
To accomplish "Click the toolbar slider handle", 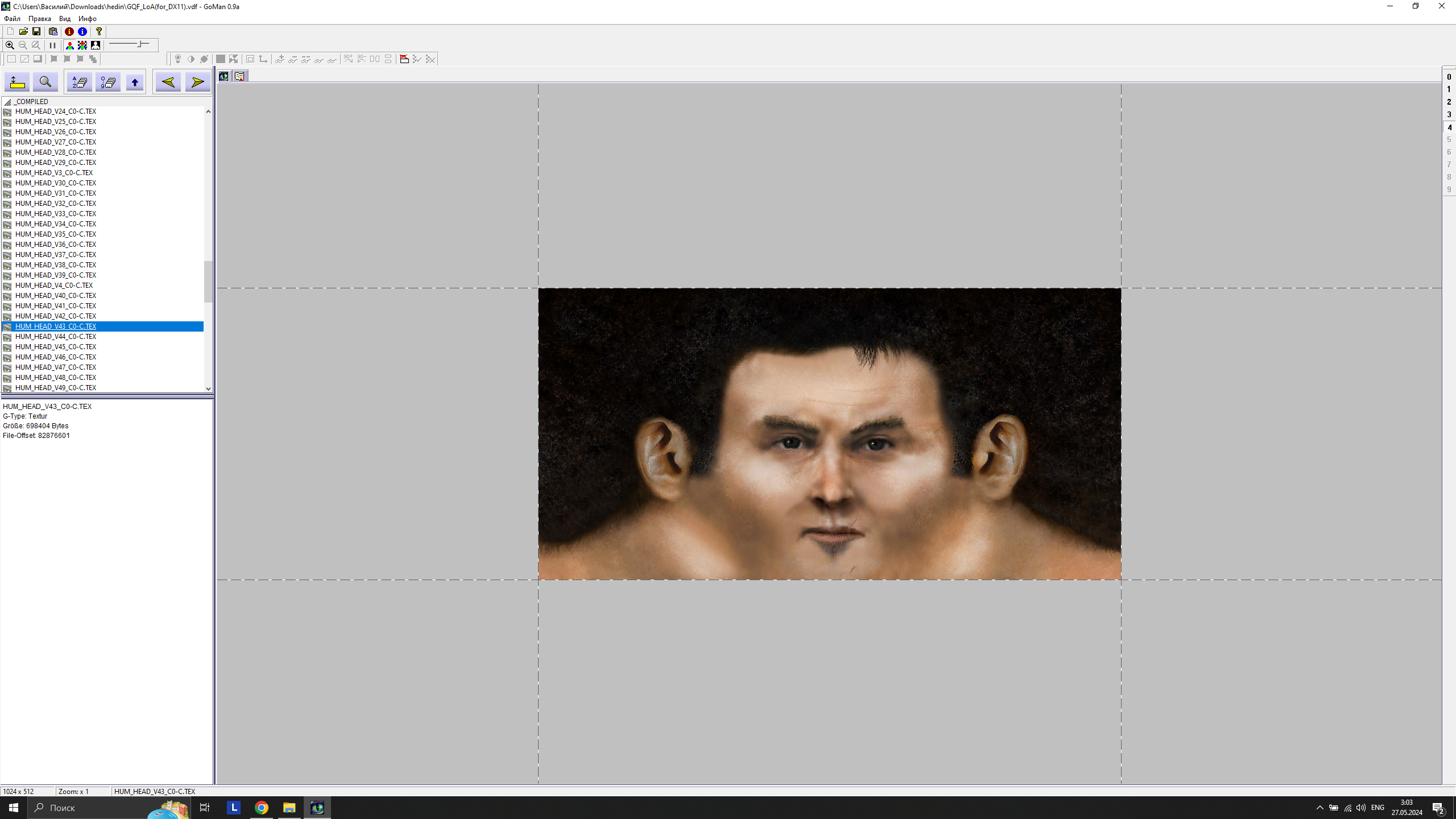I will (140, 44).
